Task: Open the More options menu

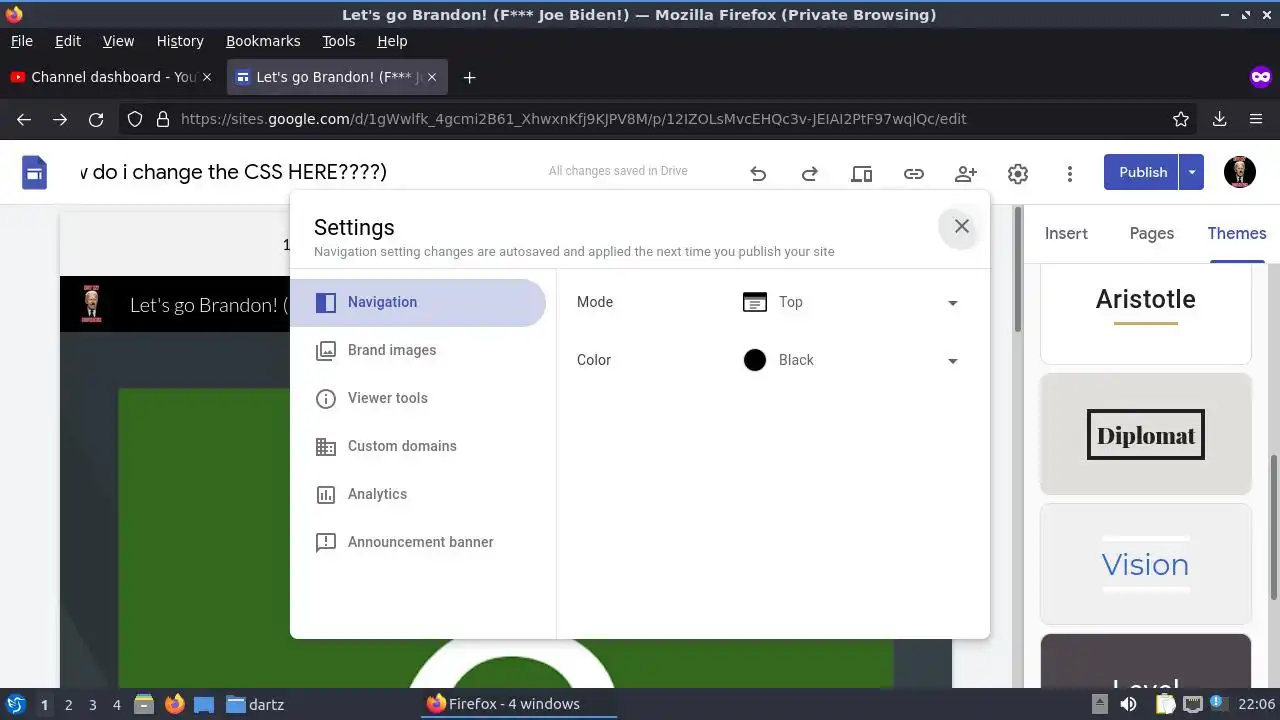Action: click(x=1070, y=173)
